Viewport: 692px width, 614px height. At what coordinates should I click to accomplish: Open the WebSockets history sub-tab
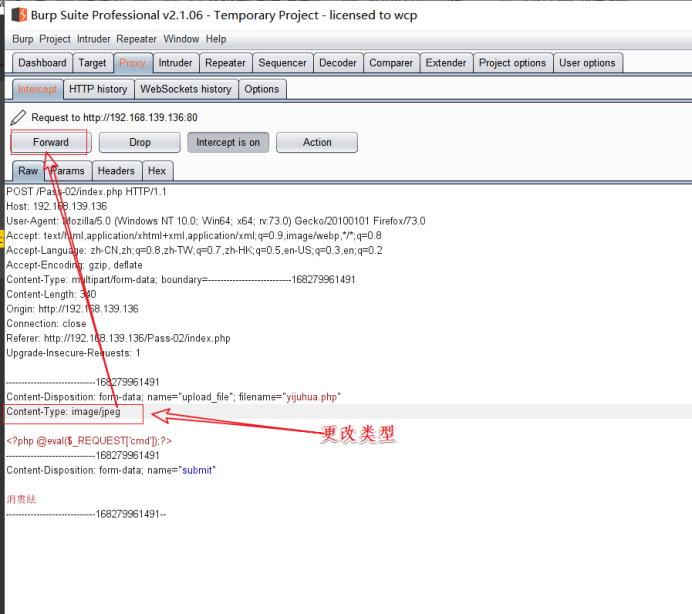pos(186,89)
